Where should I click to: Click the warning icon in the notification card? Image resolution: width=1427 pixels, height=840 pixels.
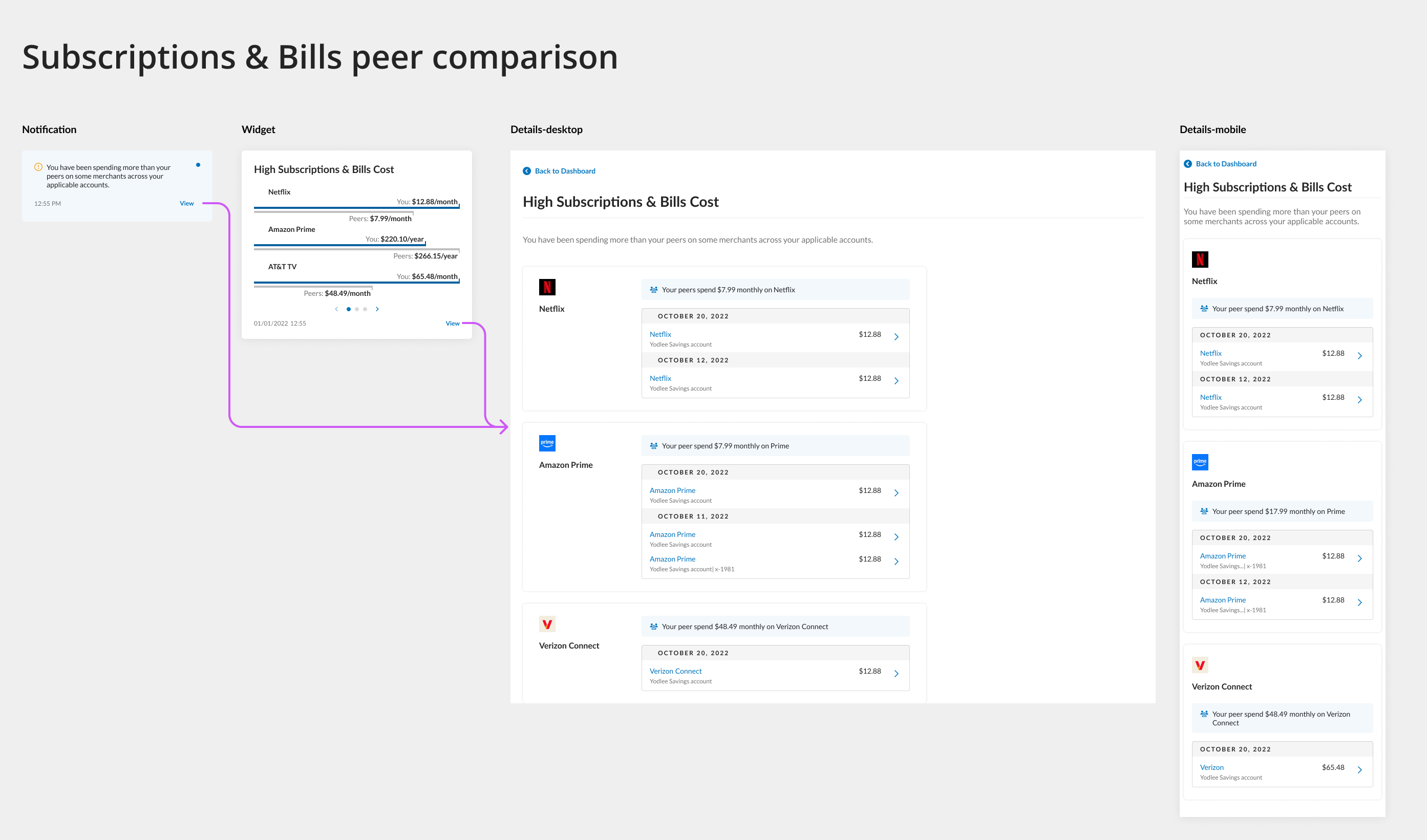(38, 167)
